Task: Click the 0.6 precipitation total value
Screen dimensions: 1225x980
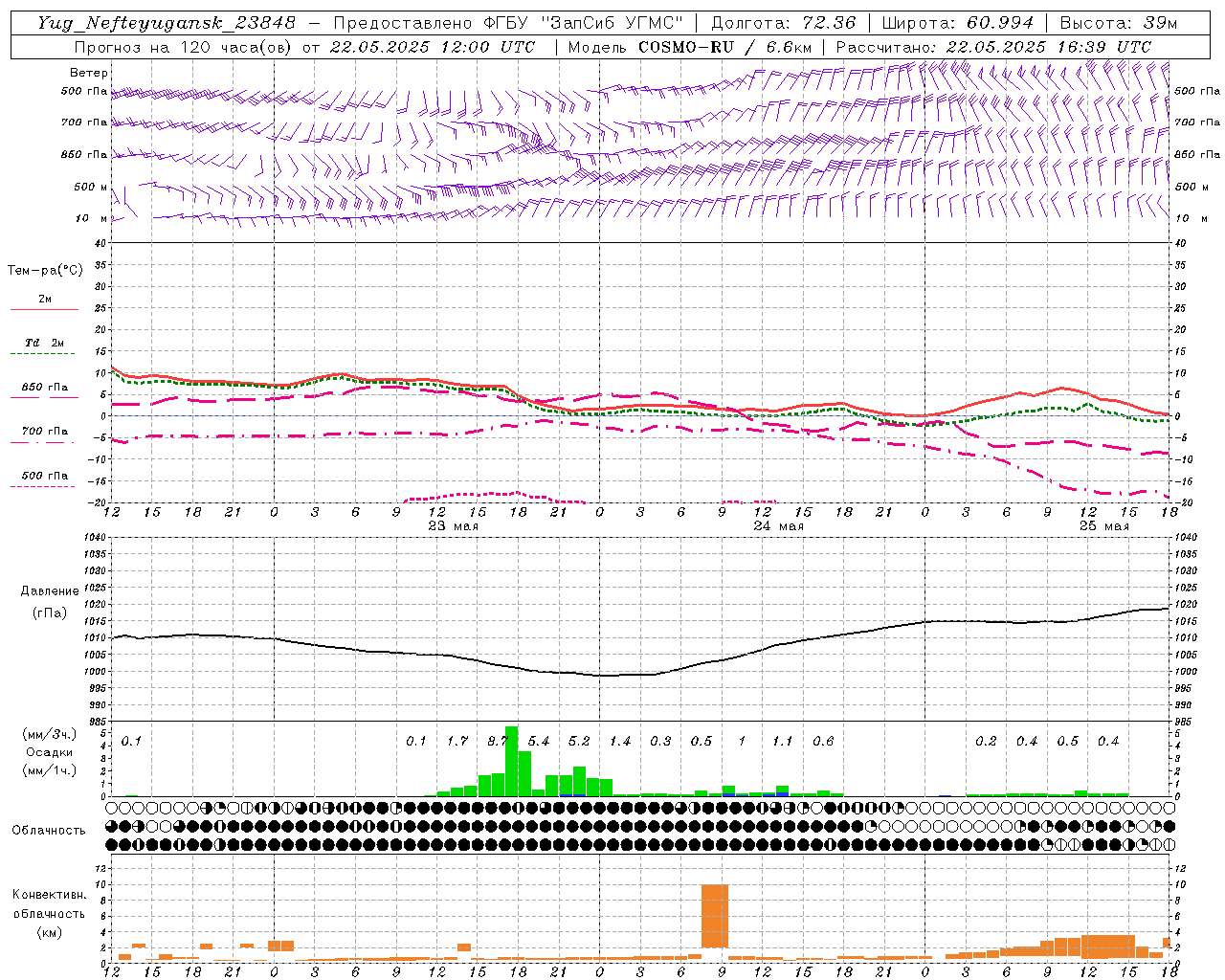Action: point(823,742)
